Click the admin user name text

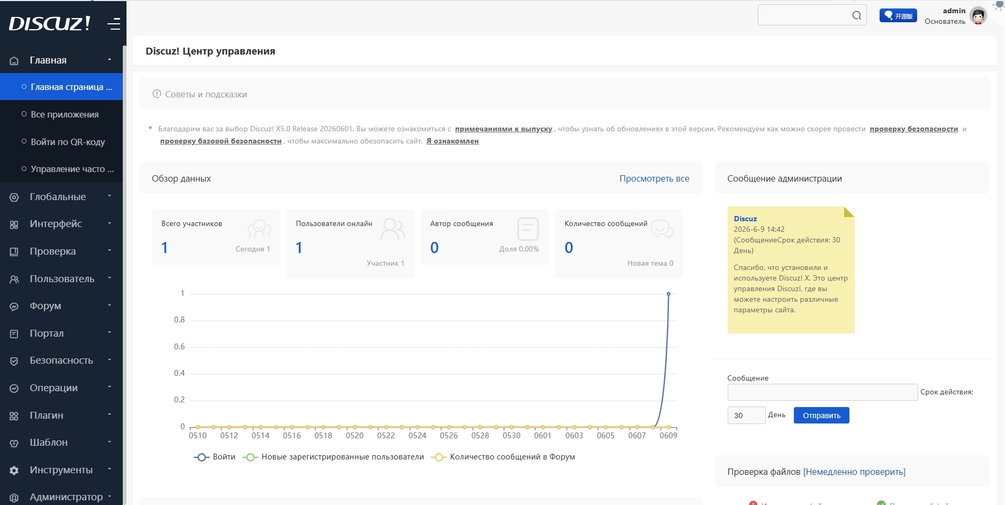pos(954,10)
